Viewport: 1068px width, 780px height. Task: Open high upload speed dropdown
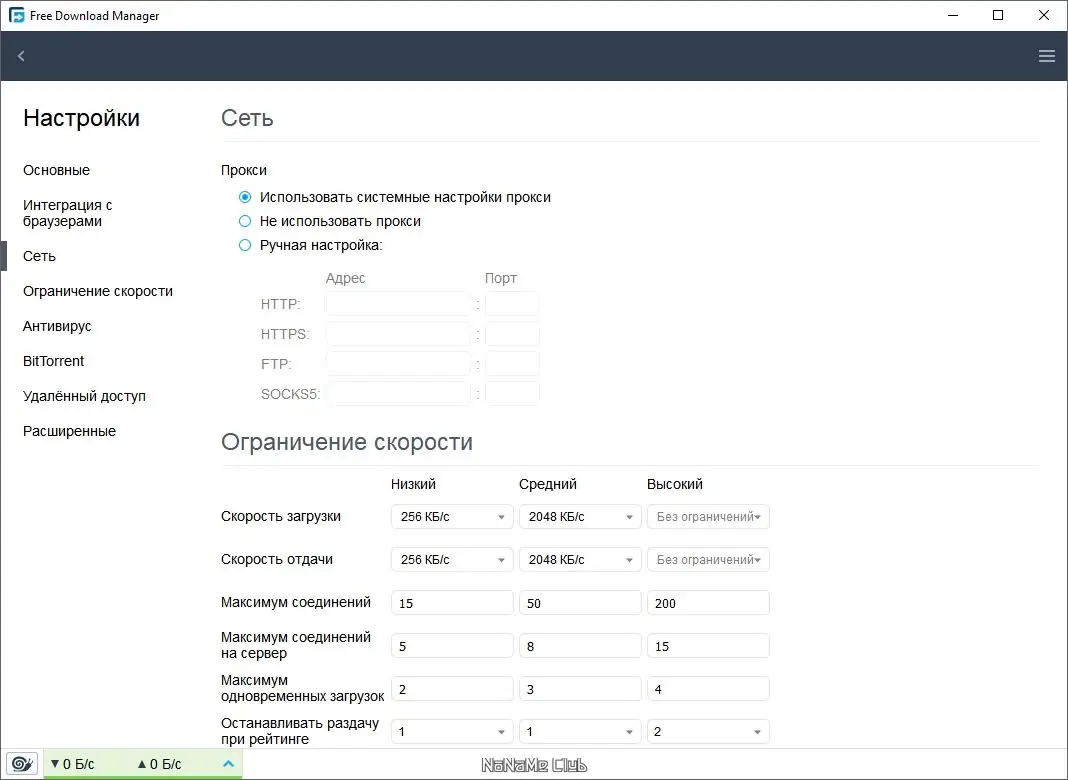[708, 559]
